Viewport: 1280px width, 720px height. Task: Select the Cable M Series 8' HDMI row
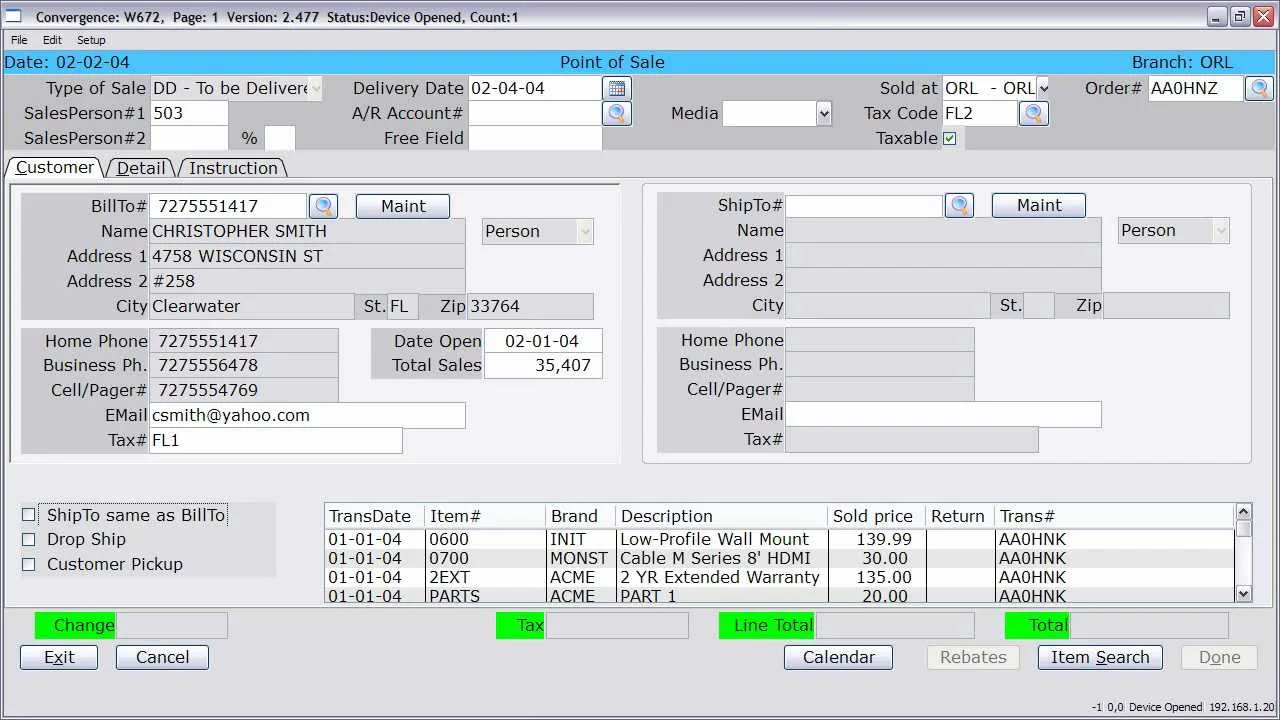780,558
